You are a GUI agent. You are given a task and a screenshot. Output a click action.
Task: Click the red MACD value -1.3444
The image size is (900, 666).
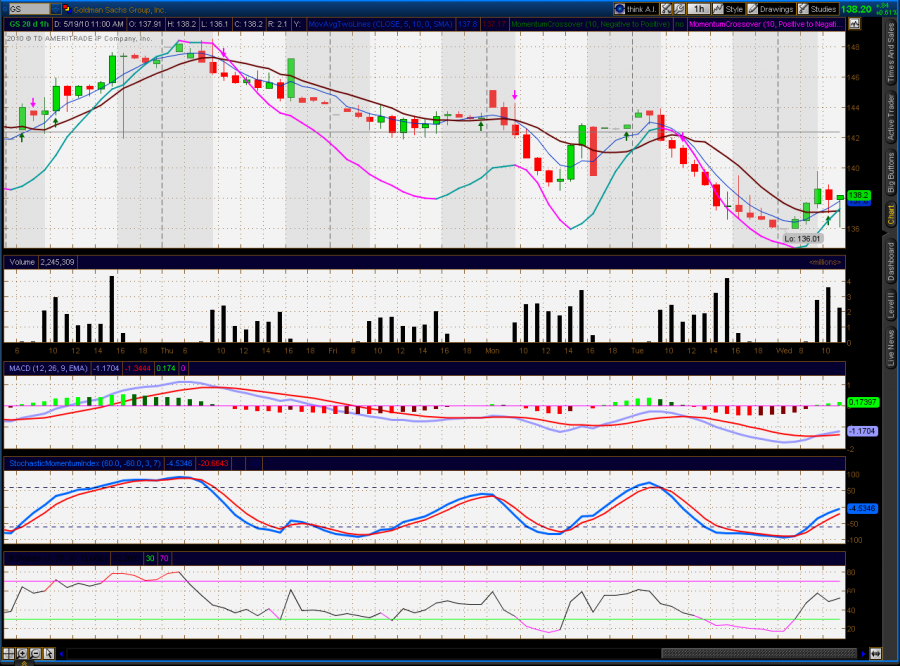point(138,368)
